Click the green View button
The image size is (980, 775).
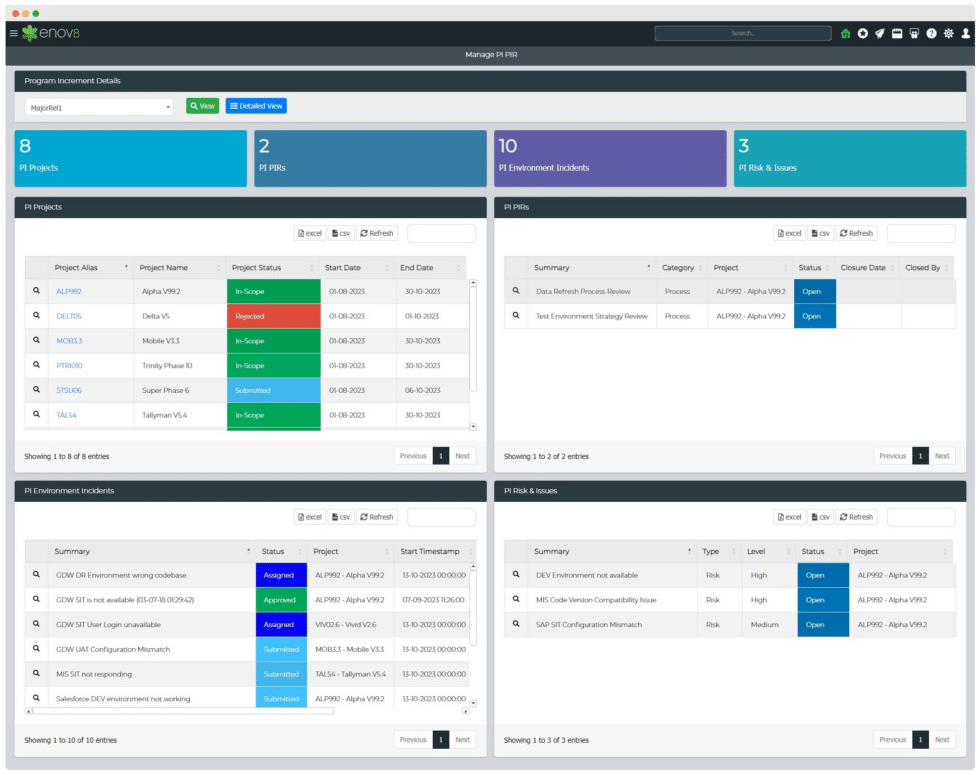(202, 104)
